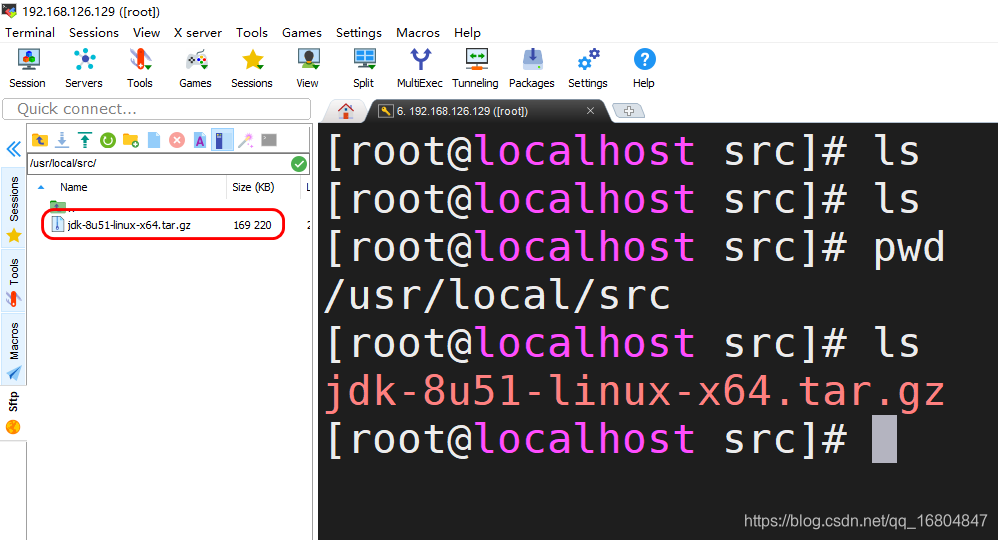Screen dimensions: 998x540
Task: Open the Packages toolbar icon
Action: tap(531, 68)
